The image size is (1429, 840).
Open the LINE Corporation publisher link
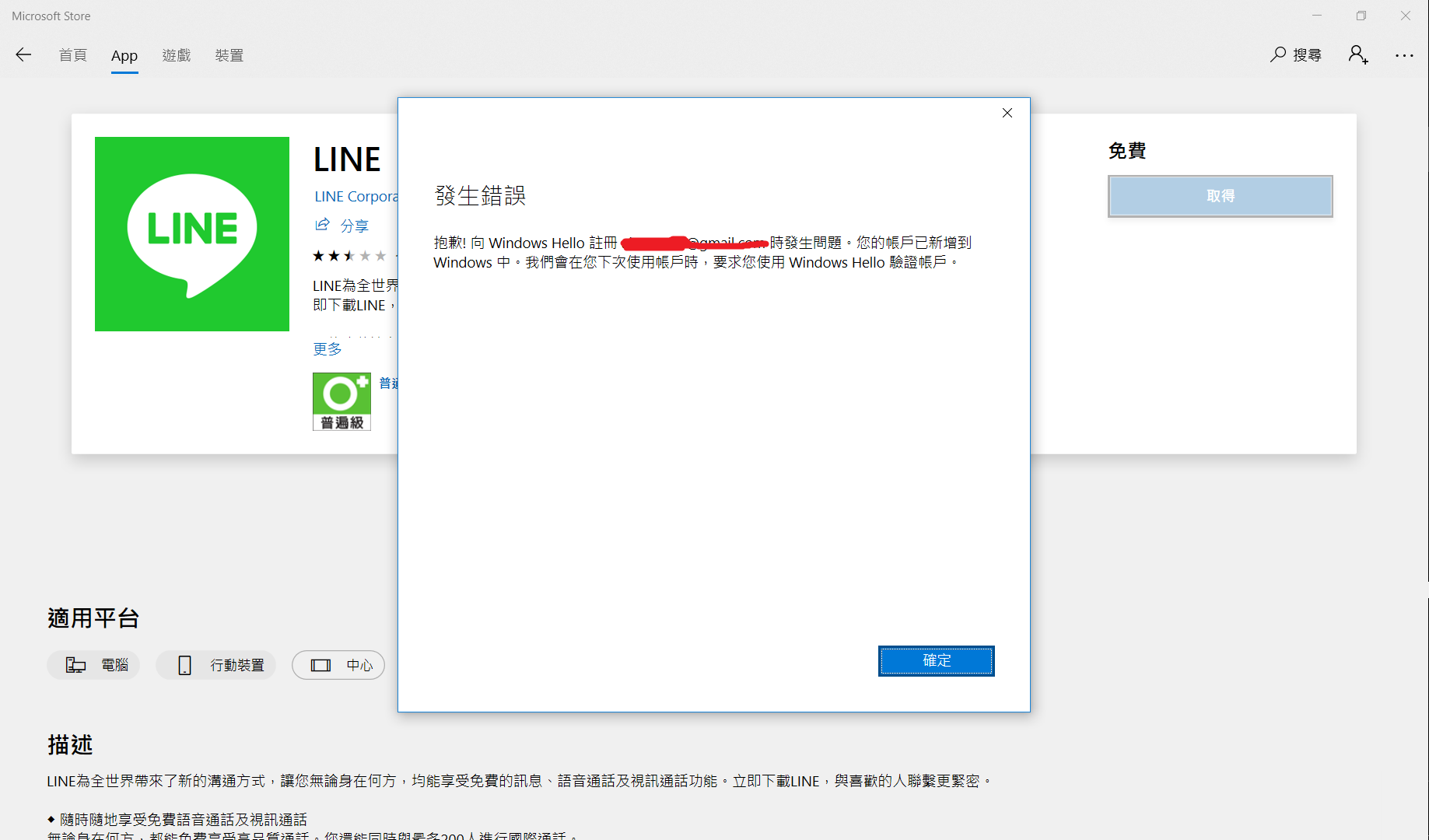(356, 197)
